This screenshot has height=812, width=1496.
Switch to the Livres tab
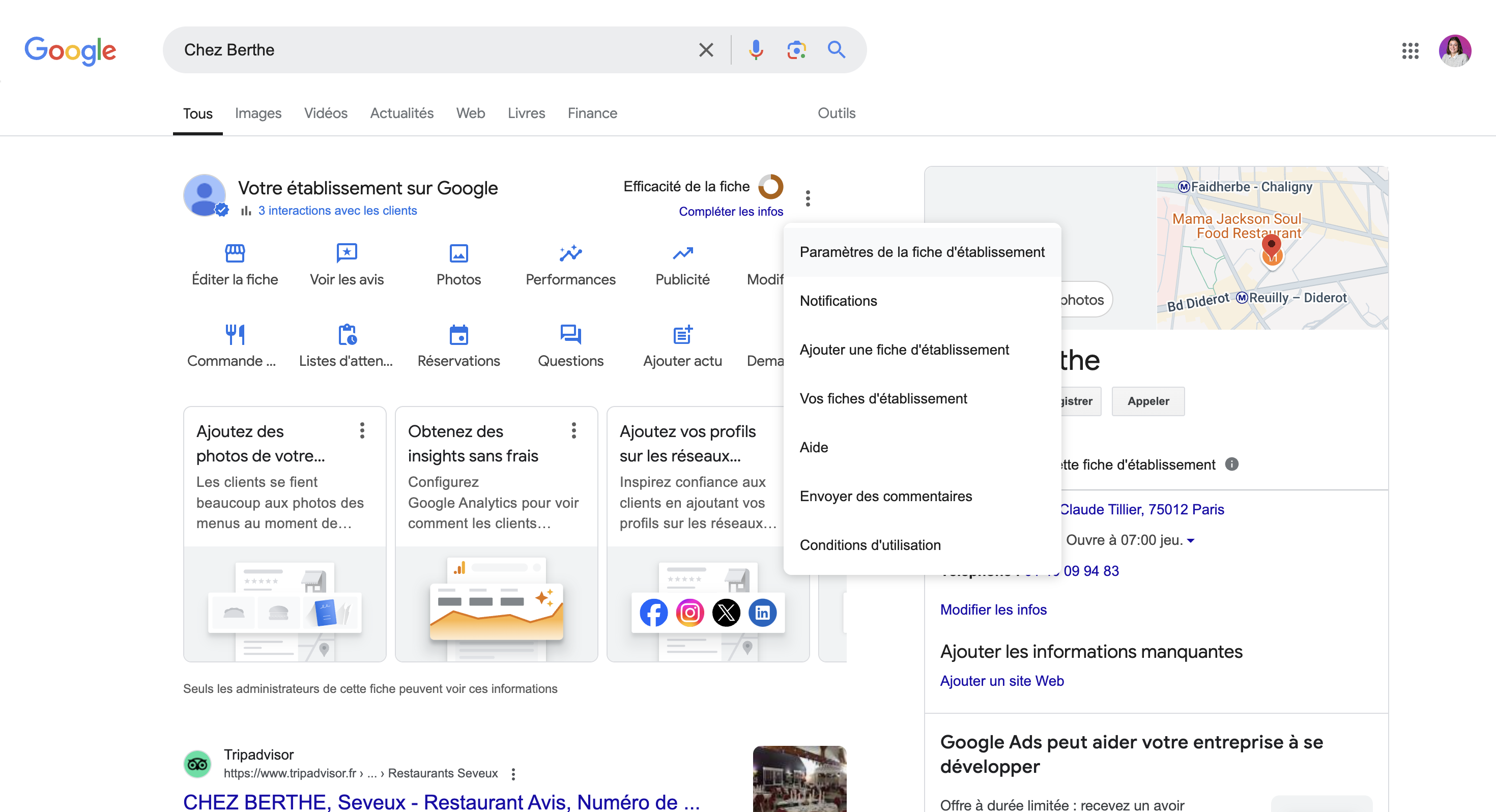point(526,113)
